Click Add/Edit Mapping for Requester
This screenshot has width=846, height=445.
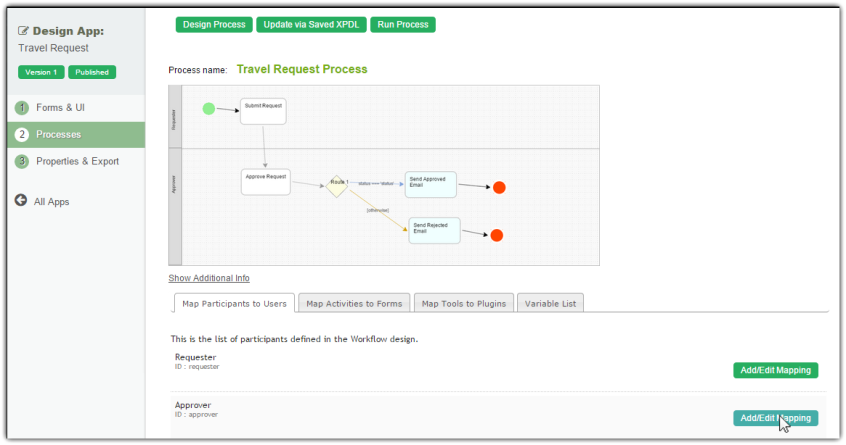coord(775,371)
